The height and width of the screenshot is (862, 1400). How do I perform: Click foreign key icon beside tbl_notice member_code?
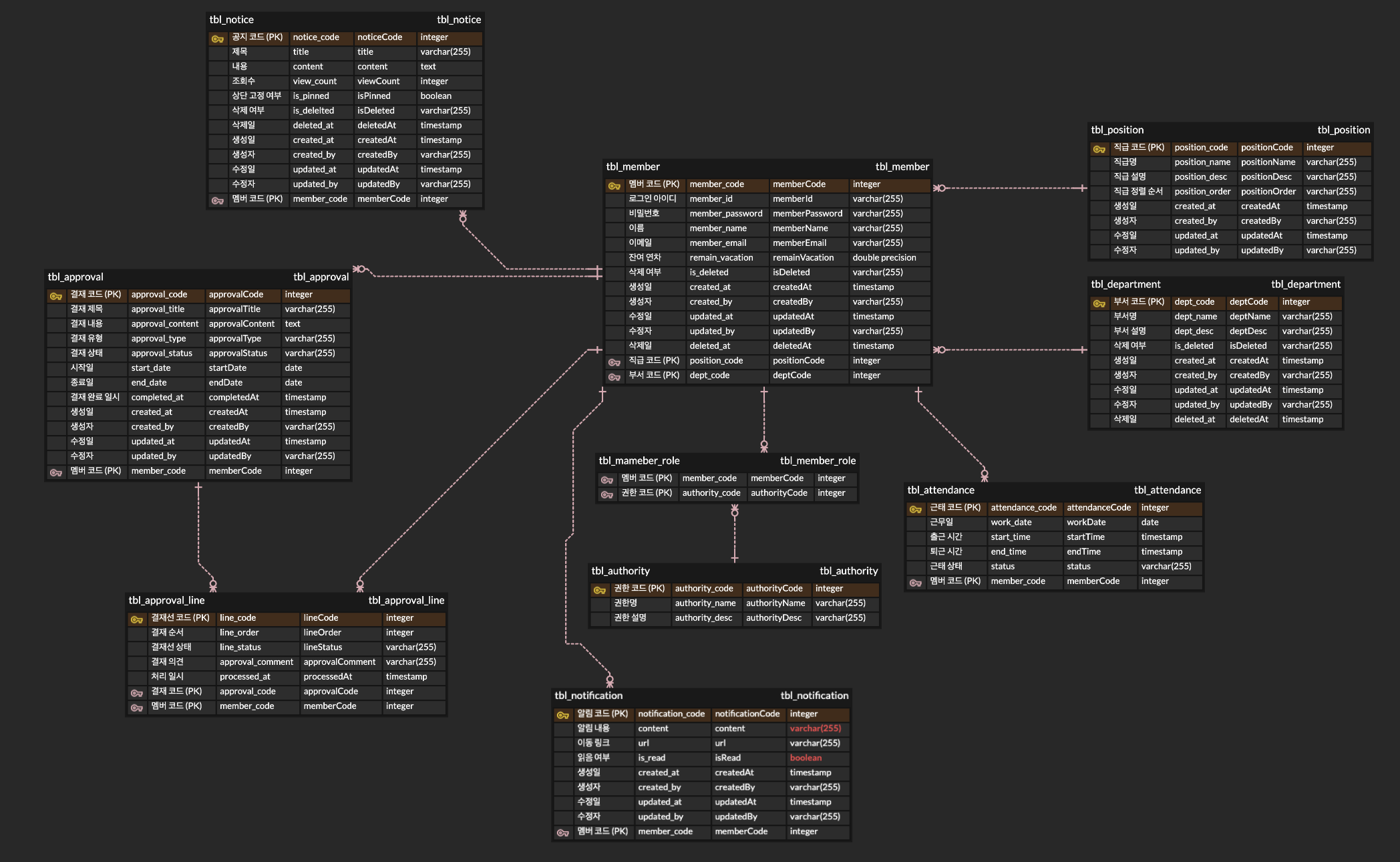pos(217,200)
